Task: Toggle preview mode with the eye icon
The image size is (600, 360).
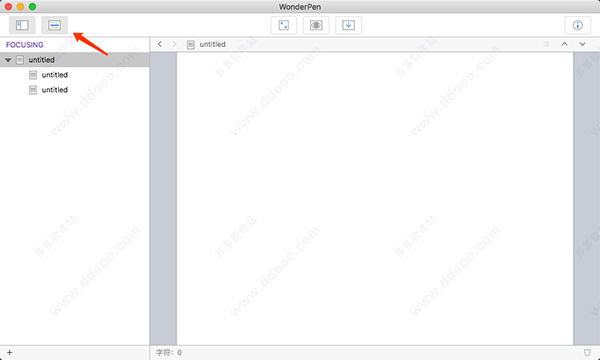Action: (316, 25)
